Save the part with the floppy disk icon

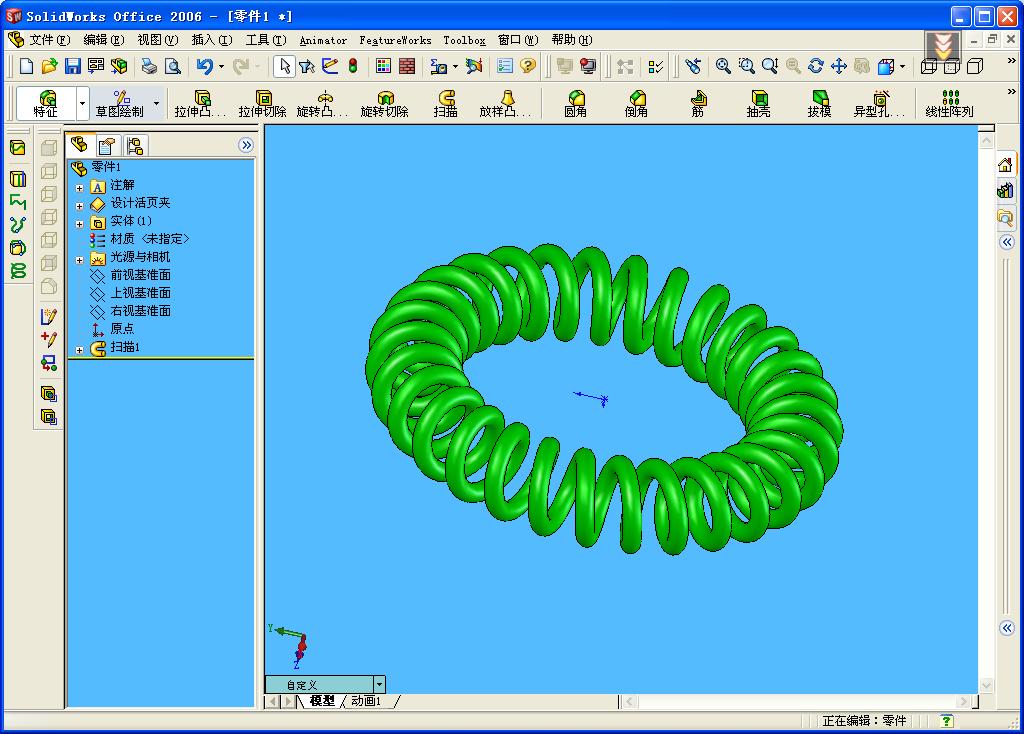[x=72, y=66]
